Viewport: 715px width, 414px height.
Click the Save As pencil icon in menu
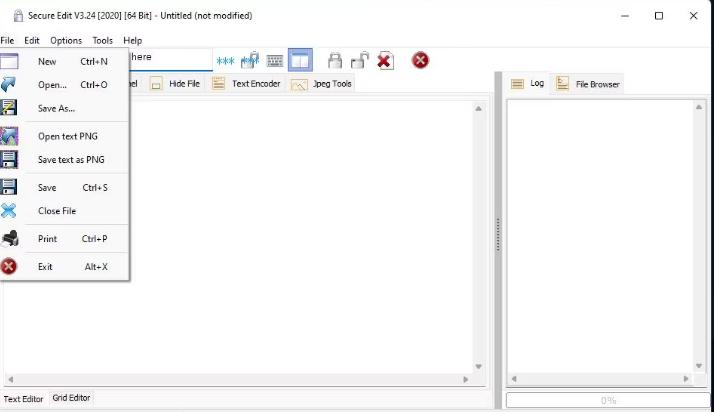[9, 108]
